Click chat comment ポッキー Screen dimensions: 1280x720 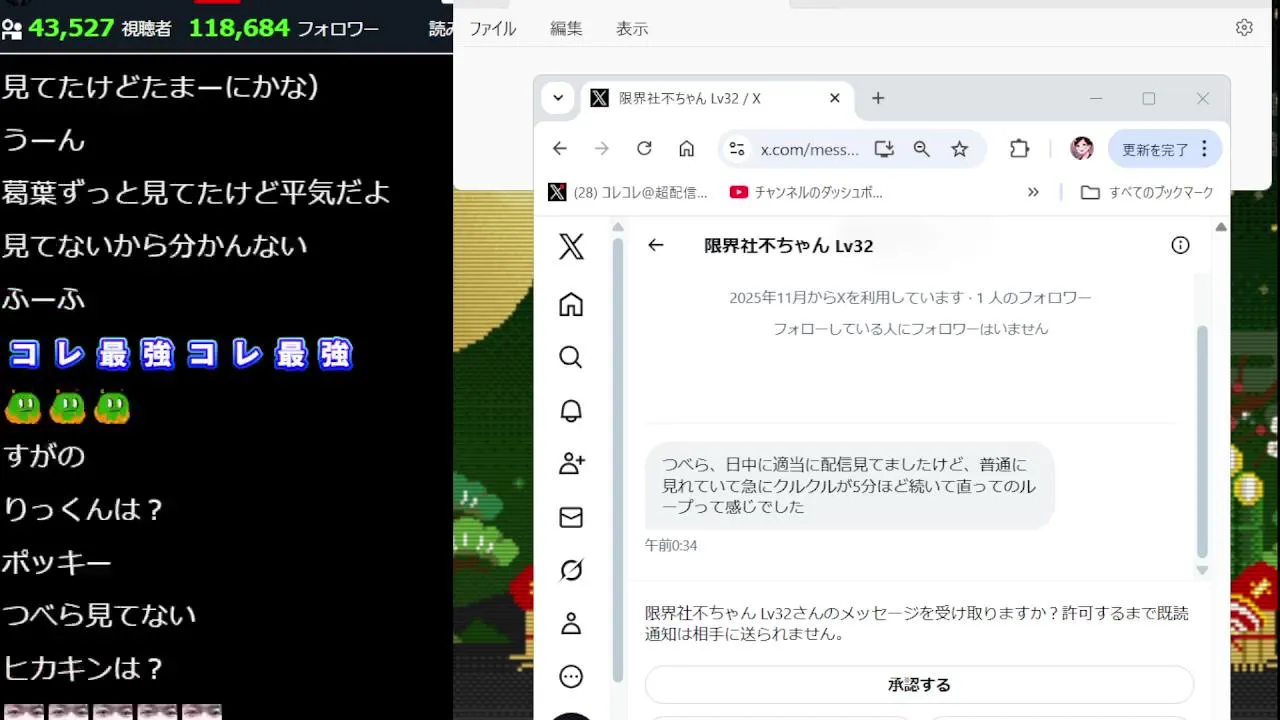coord(56,563)
